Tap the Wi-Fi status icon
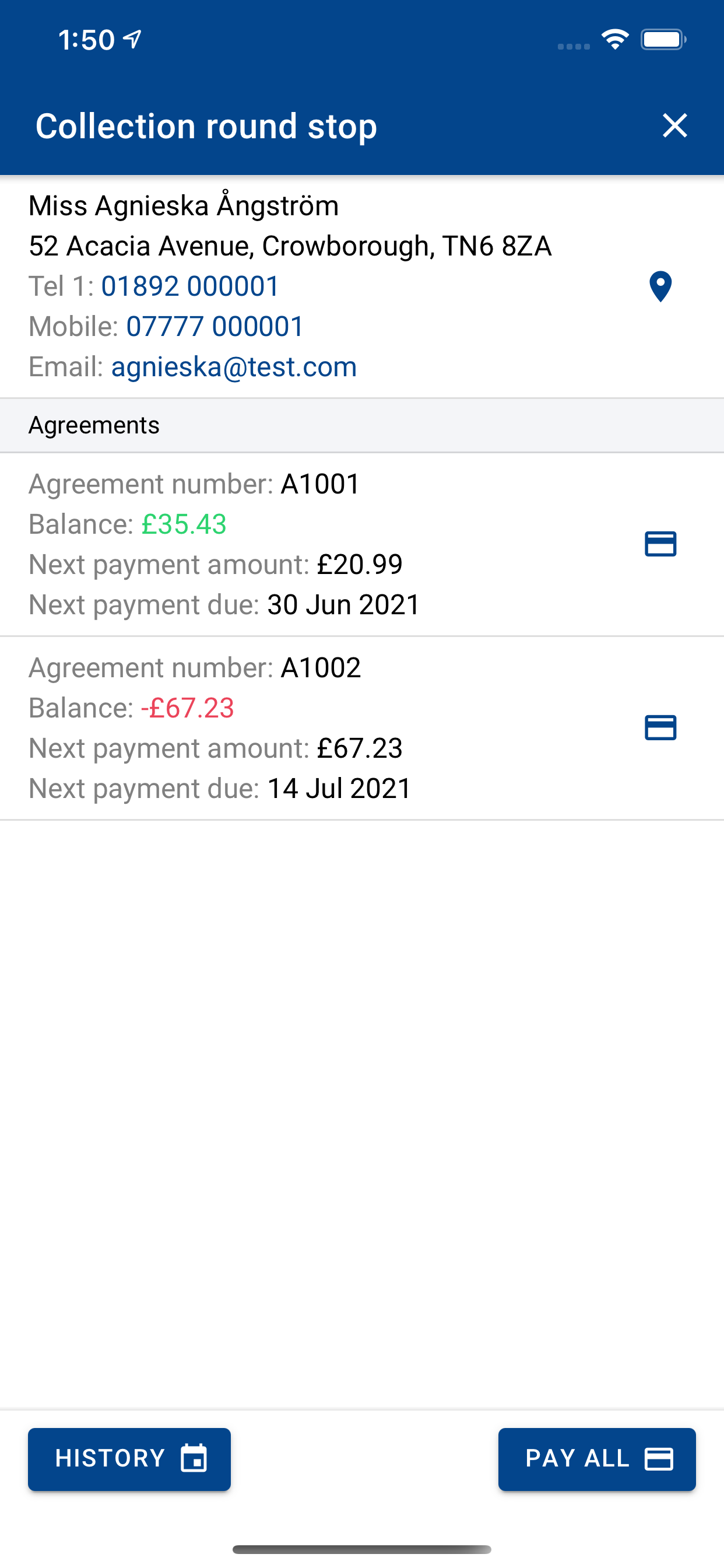The height and width of the screenshot is (1568, 724). tap(615, 40)
